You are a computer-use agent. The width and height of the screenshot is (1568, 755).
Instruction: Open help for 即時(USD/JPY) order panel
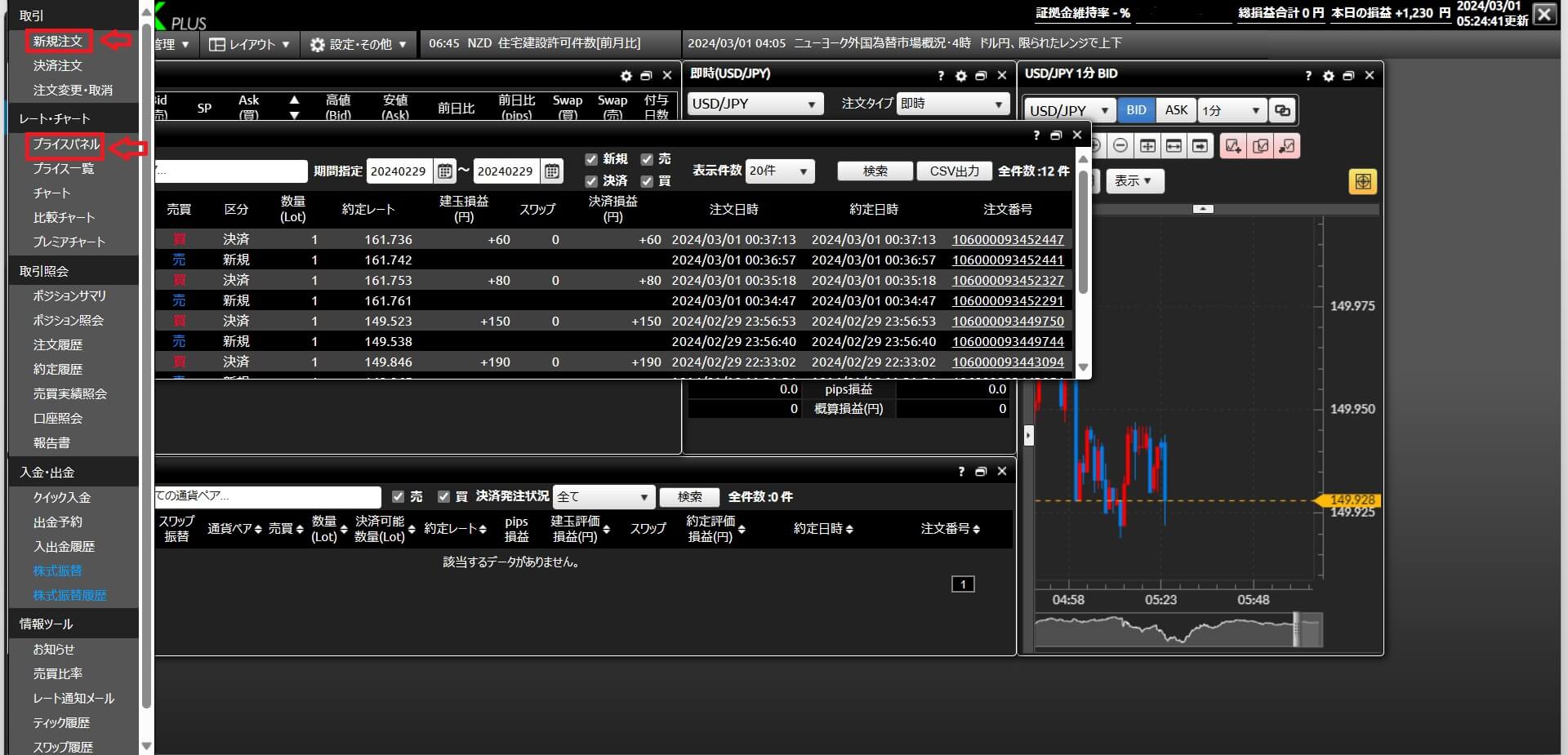pyautogui.click(x=941, y=76)
